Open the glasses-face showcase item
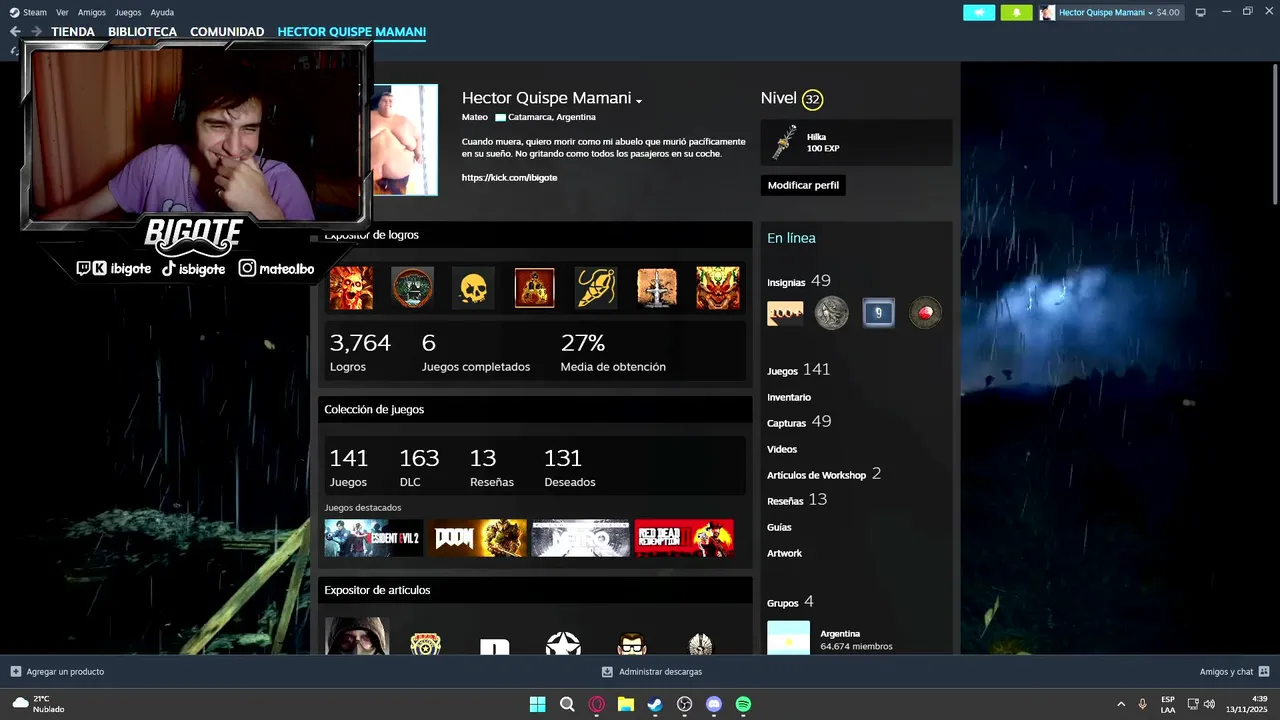This screenshot has height=720, width=1280. [632, 644]
